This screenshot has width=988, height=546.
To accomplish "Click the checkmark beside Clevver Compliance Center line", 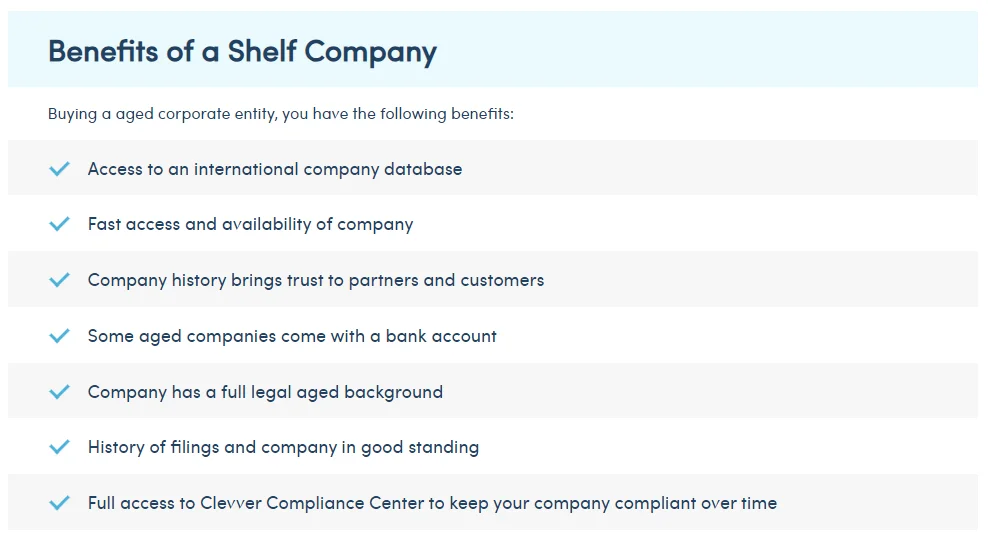I will click(x=59, y=503).
